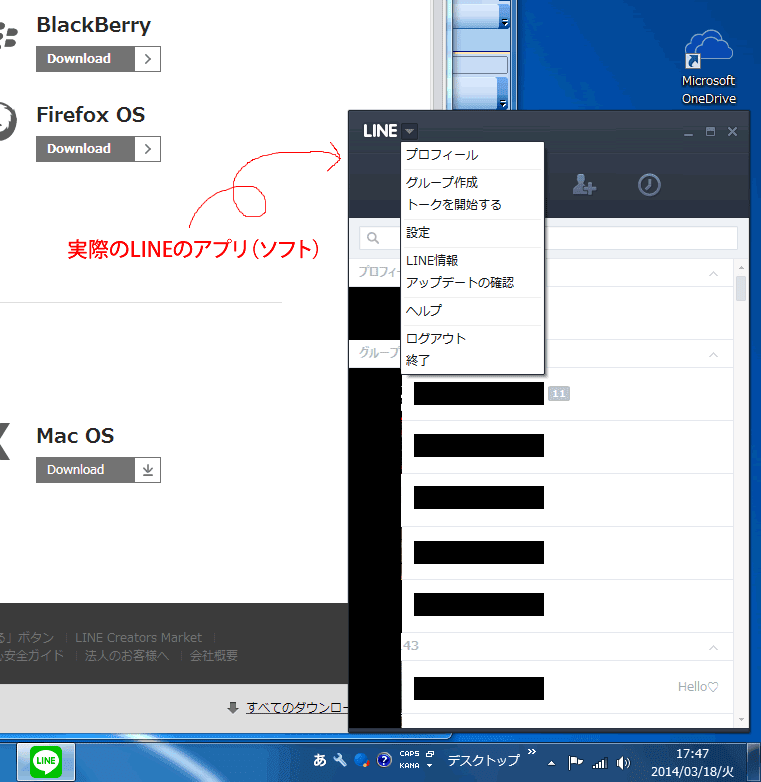Collapse the プロフィール section chevron

pos(714,274)
